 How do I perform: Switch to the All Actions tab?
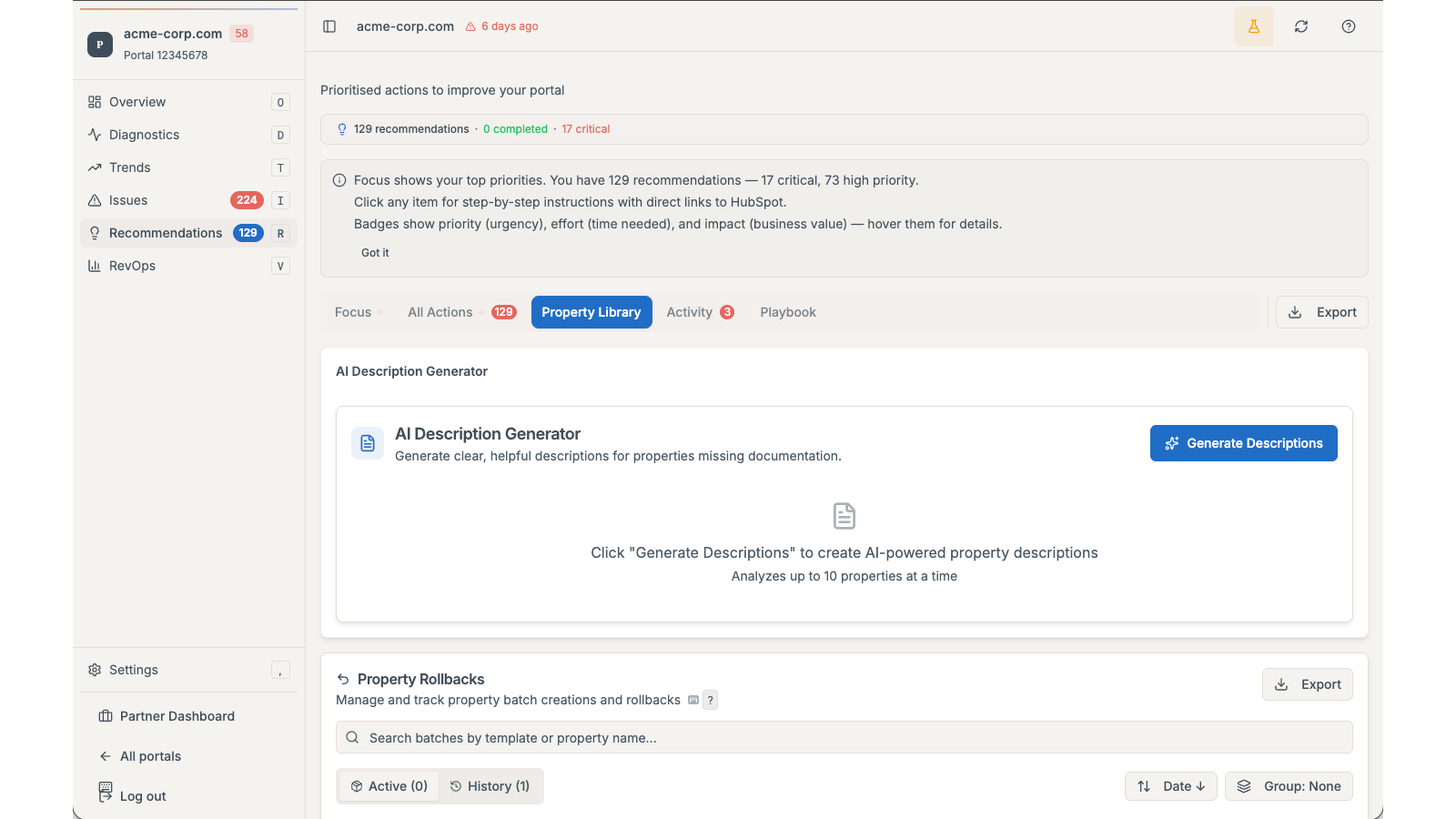tap(461, 312)
